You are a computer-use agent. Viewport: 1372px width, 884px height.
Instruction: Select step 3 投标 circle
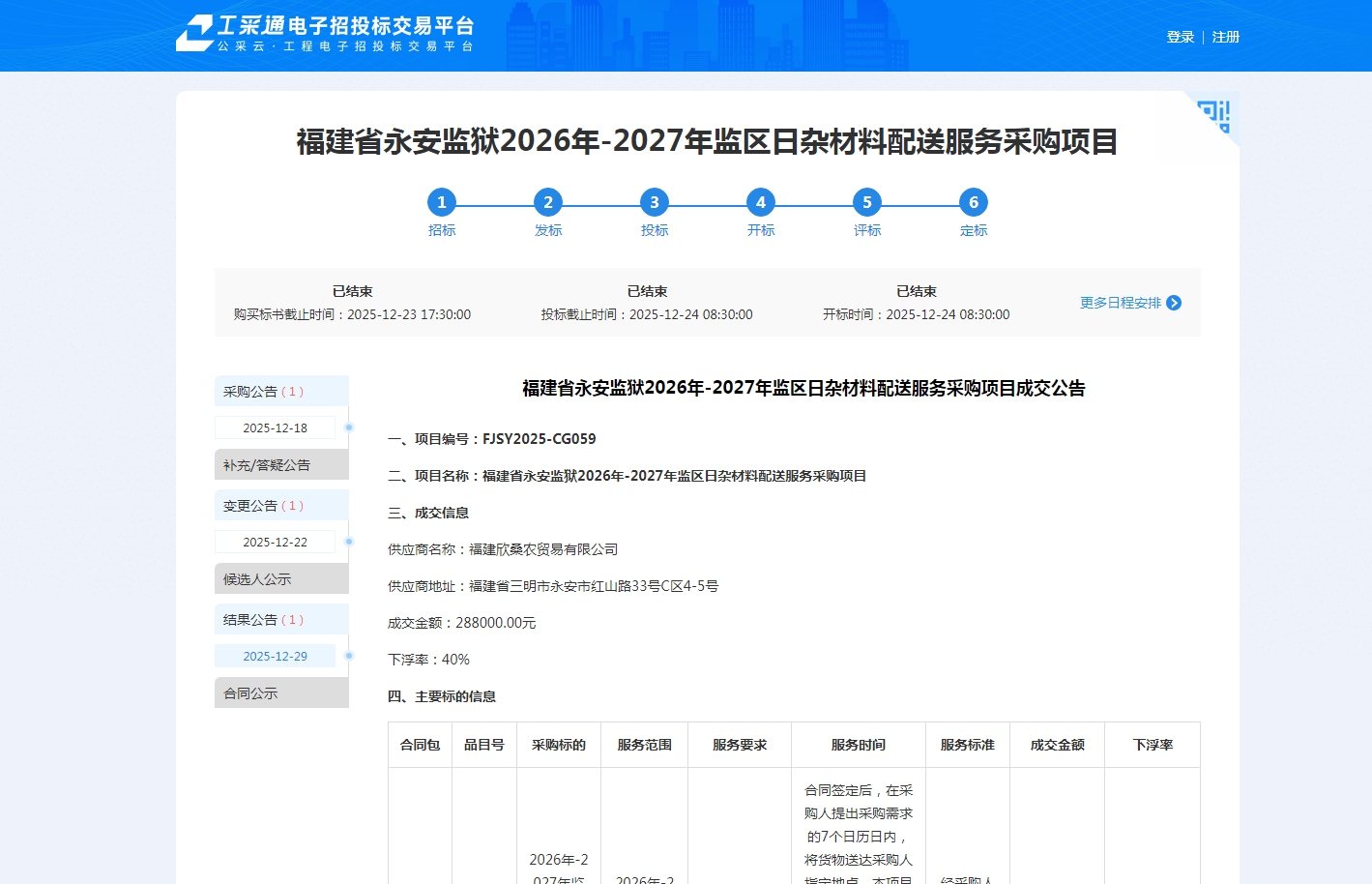655,202
